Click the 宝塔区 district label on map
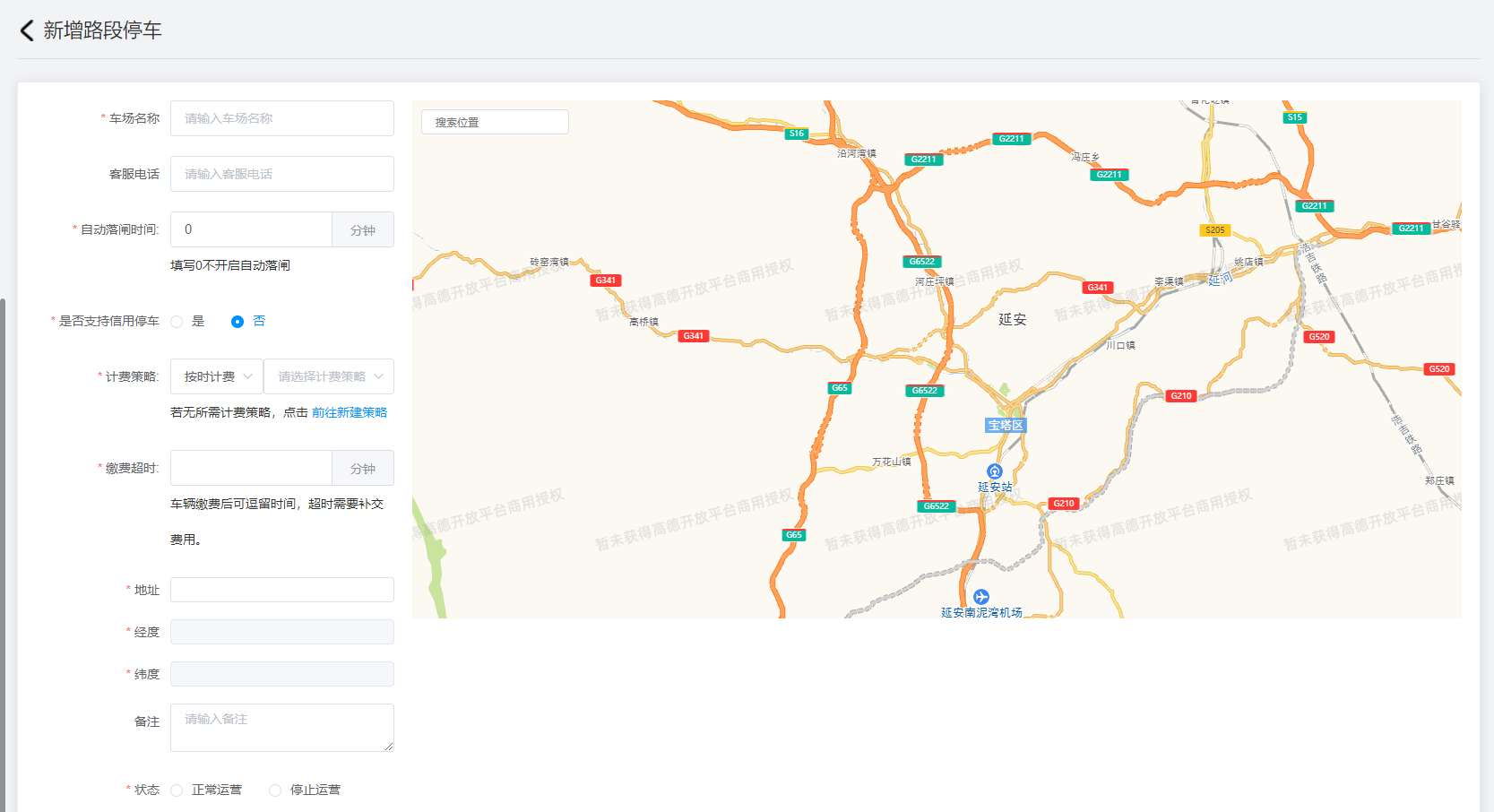The height and width of the screenshot is (812, 1494). point(1005,426)
